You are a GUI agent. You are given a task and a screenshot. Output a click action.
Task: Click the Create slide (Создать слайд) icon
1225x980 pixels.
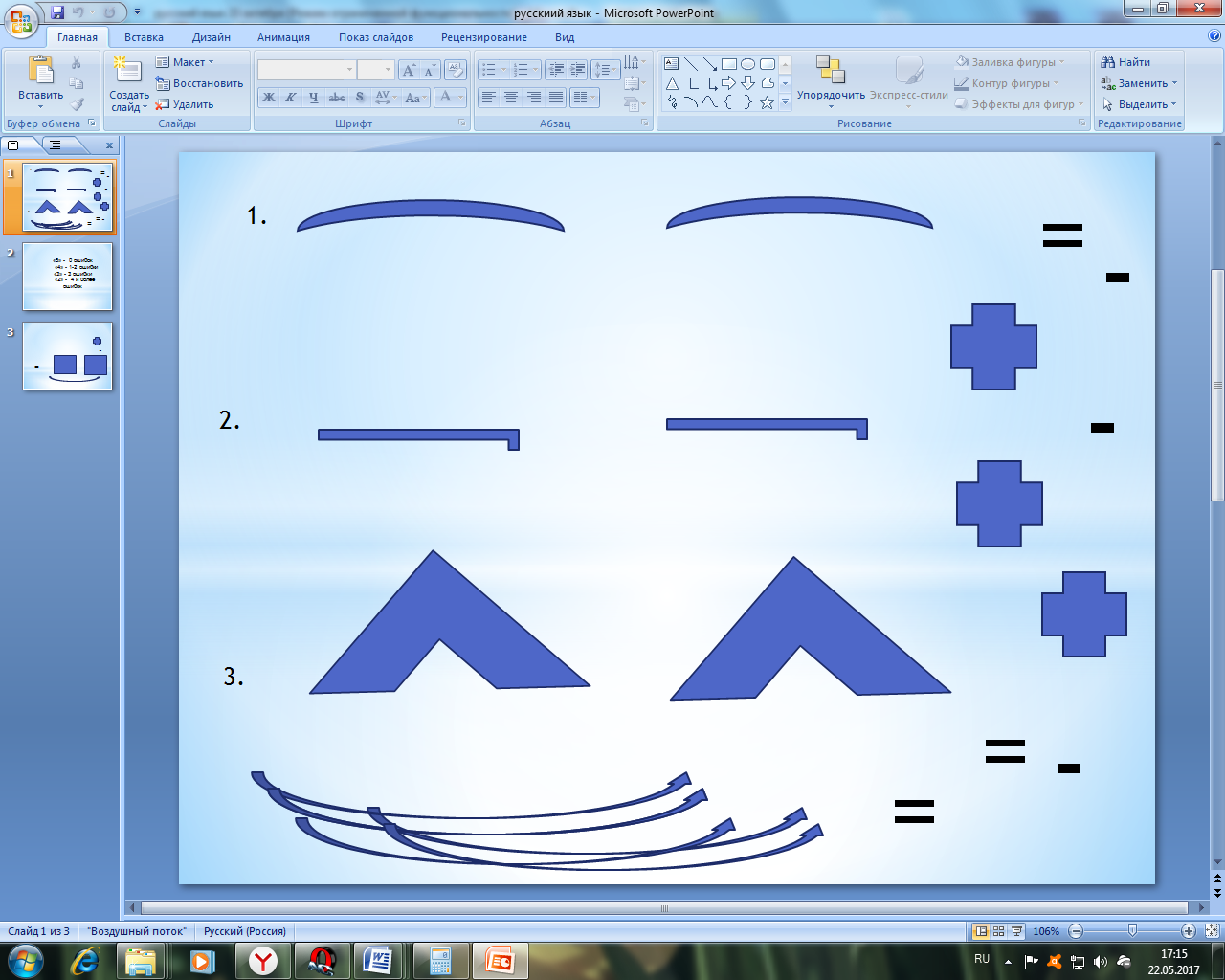[x=128, y=71]
